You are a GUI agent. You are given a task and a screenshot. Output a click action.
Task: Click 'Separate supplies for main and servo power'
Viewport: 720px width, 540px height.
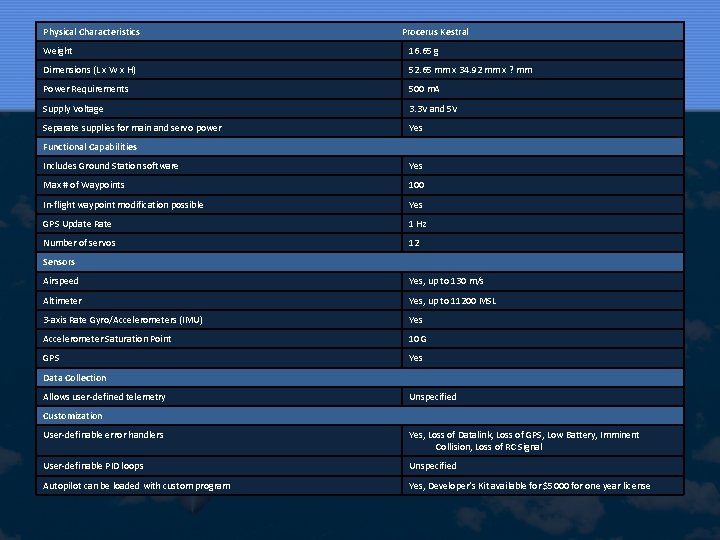click(132, 128)
